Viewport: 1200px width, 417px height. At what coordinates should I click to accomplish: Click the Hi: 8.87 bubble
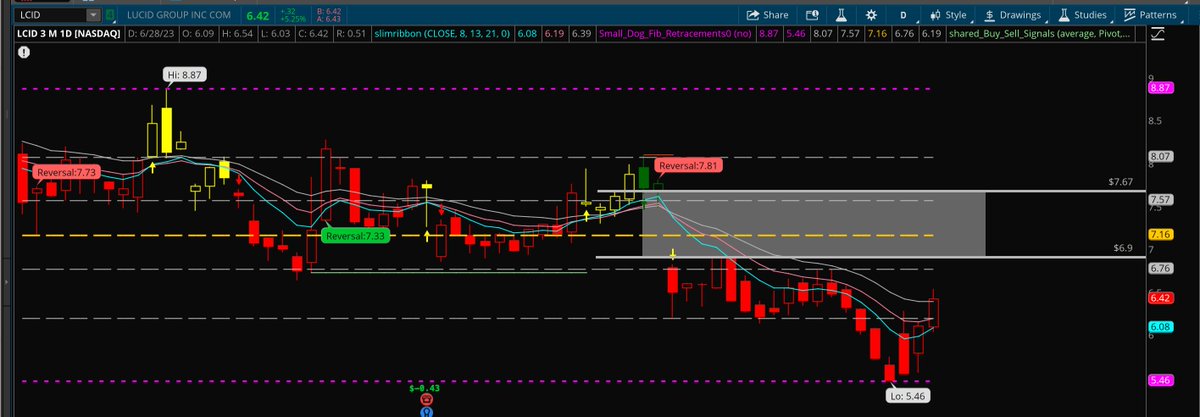[x=187, y=74]
